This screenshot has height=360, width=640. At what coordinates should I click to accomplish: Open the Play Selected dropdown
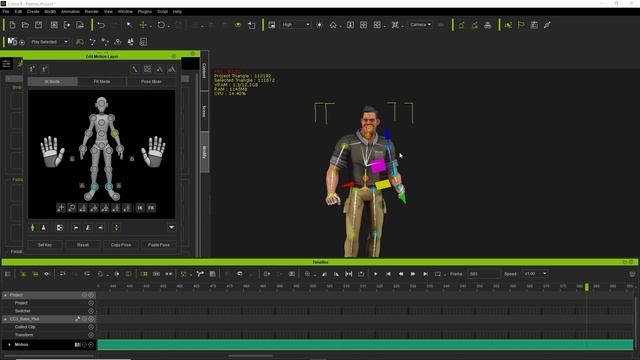[x=49, y=42]
